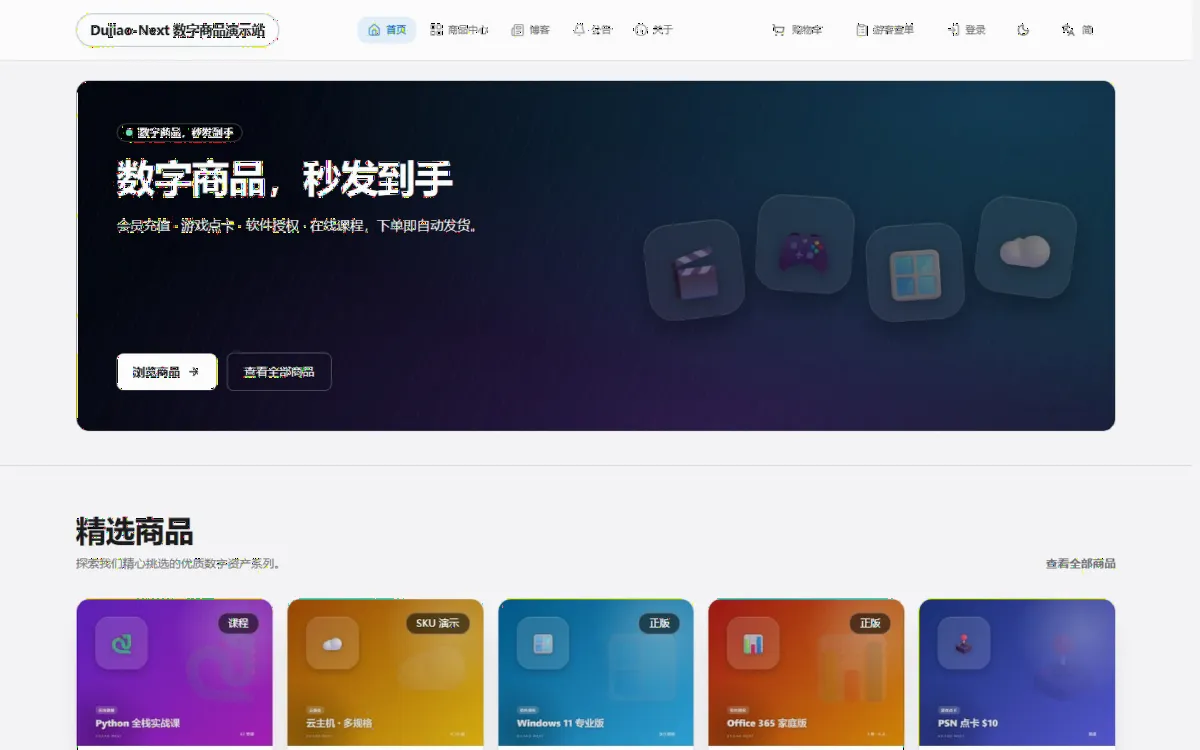Click the 正版 badge on Windows 11 card
The width and height of the screenshot is (1200, 750).
659,623
